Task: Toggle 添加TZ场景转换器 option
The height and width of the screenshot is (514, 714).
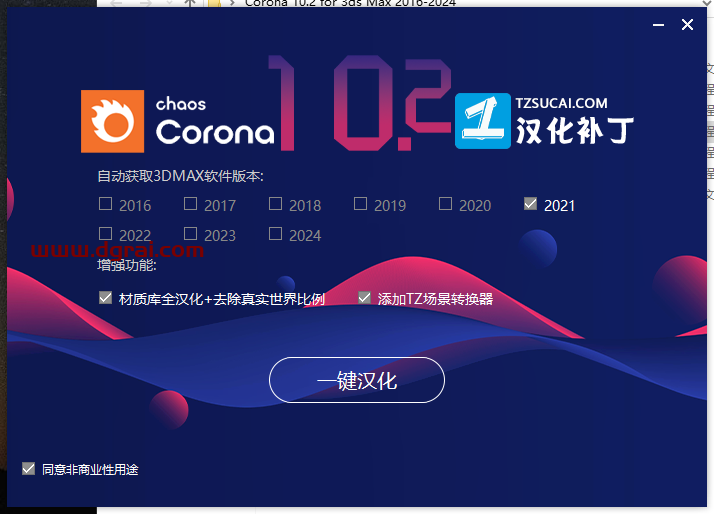Action: click(364, 298)
